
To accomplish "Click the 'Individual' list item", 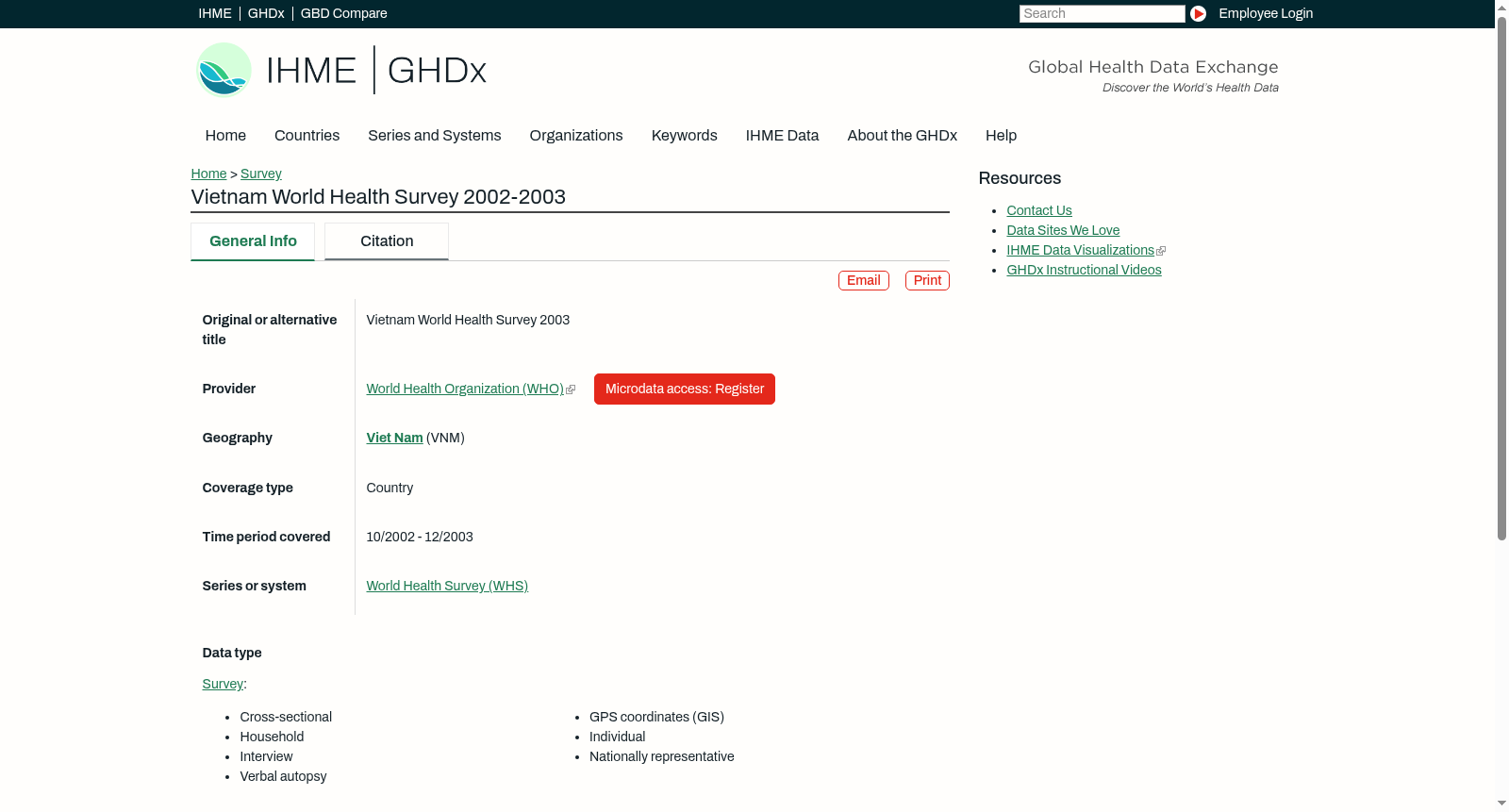I will coord(617,737).
